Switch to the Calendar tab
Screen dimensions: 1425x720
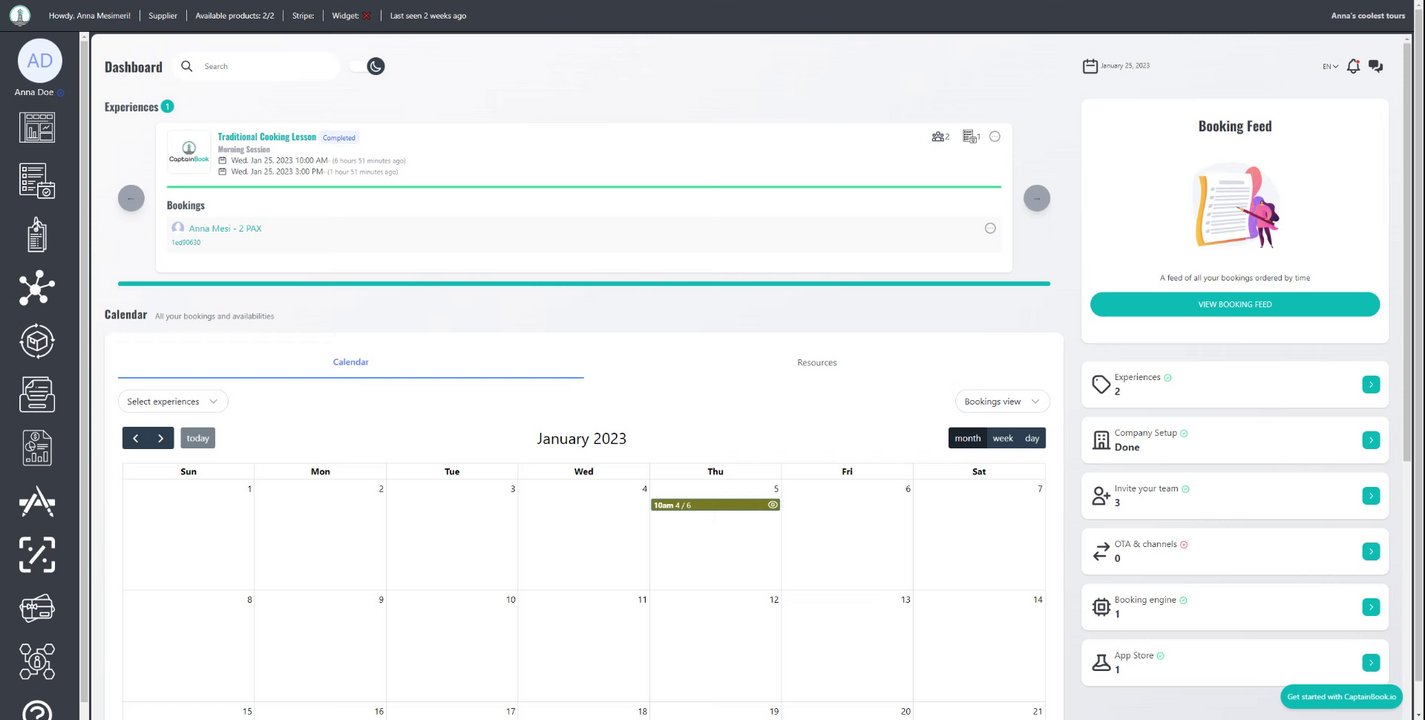(351, 362)
